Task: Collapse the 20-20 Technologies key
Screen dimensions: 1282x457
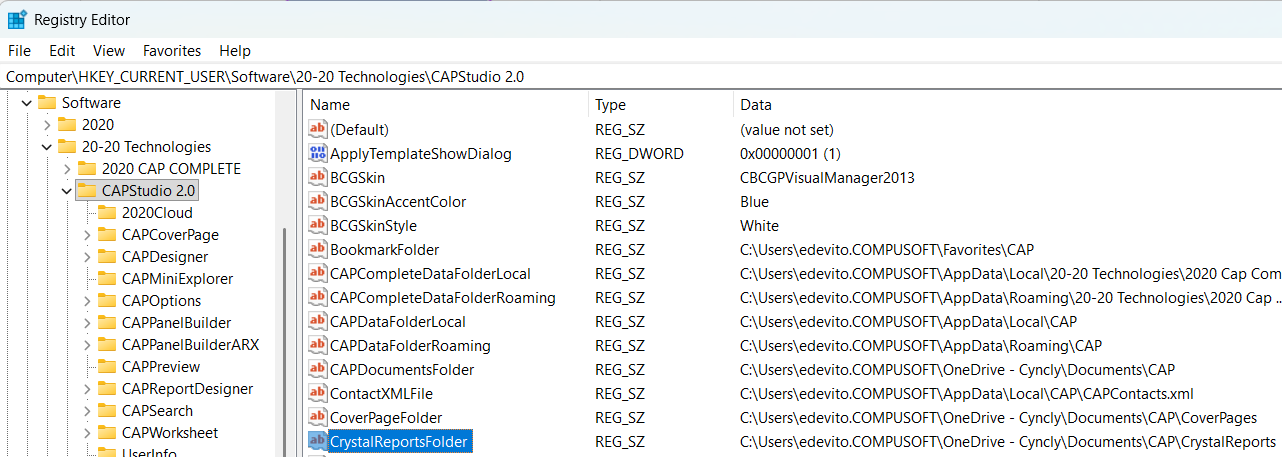Action: [46, 147]
